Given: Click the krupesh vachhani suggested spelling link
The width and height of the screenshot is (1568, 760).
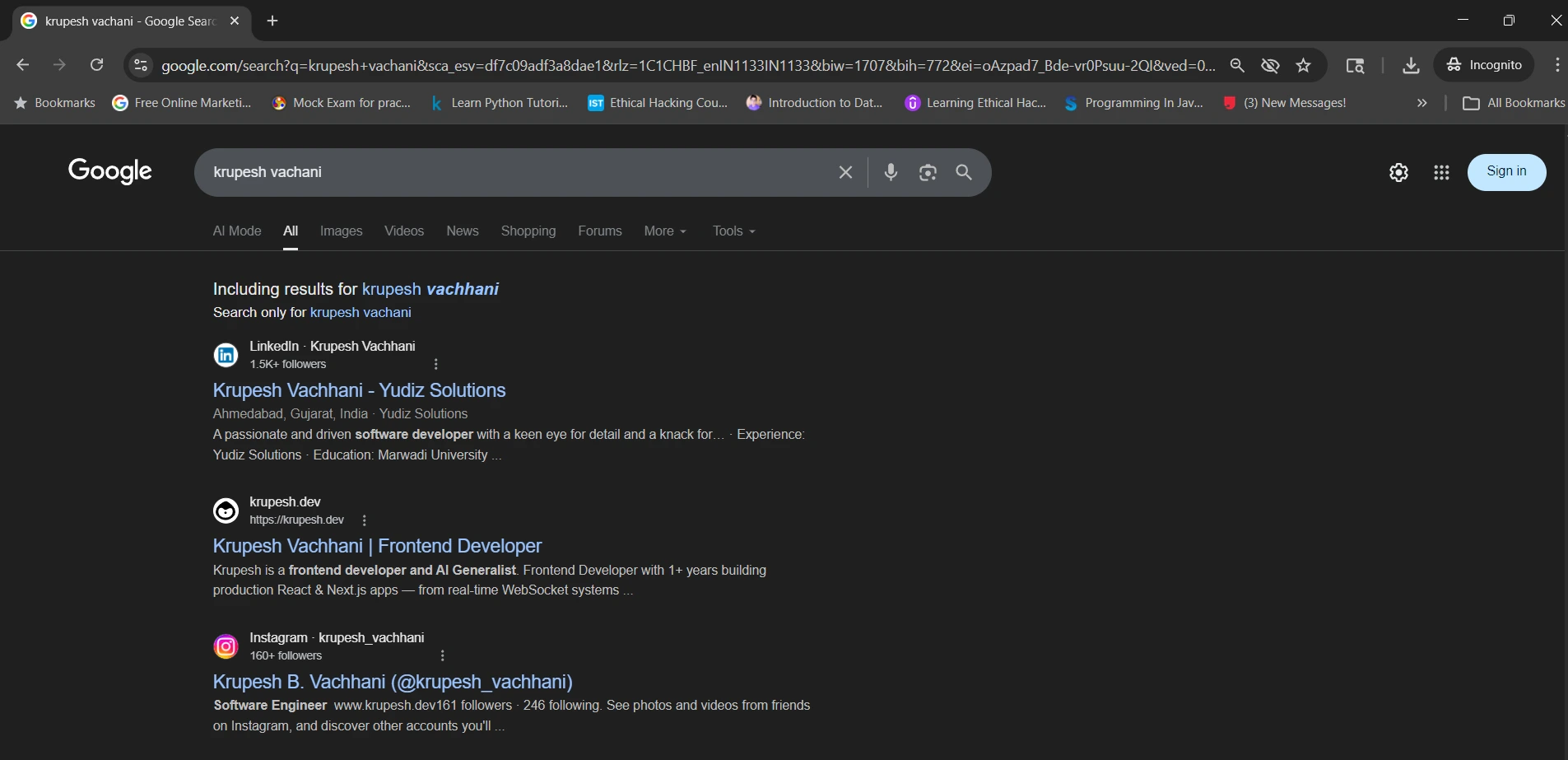Looking at the screenshot, I should pyautogui.click(x=430, y=289).
